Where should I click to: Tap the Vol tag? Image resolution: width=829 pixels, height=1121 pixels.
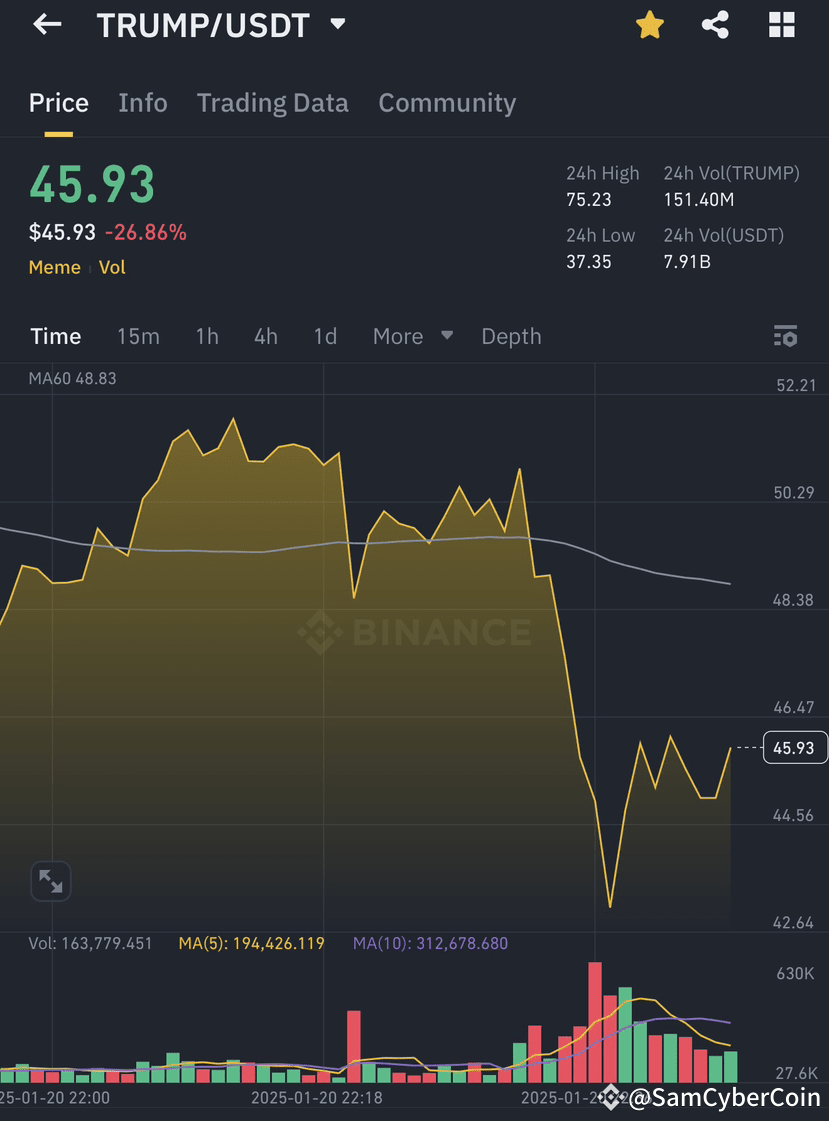tap(112, 267)
